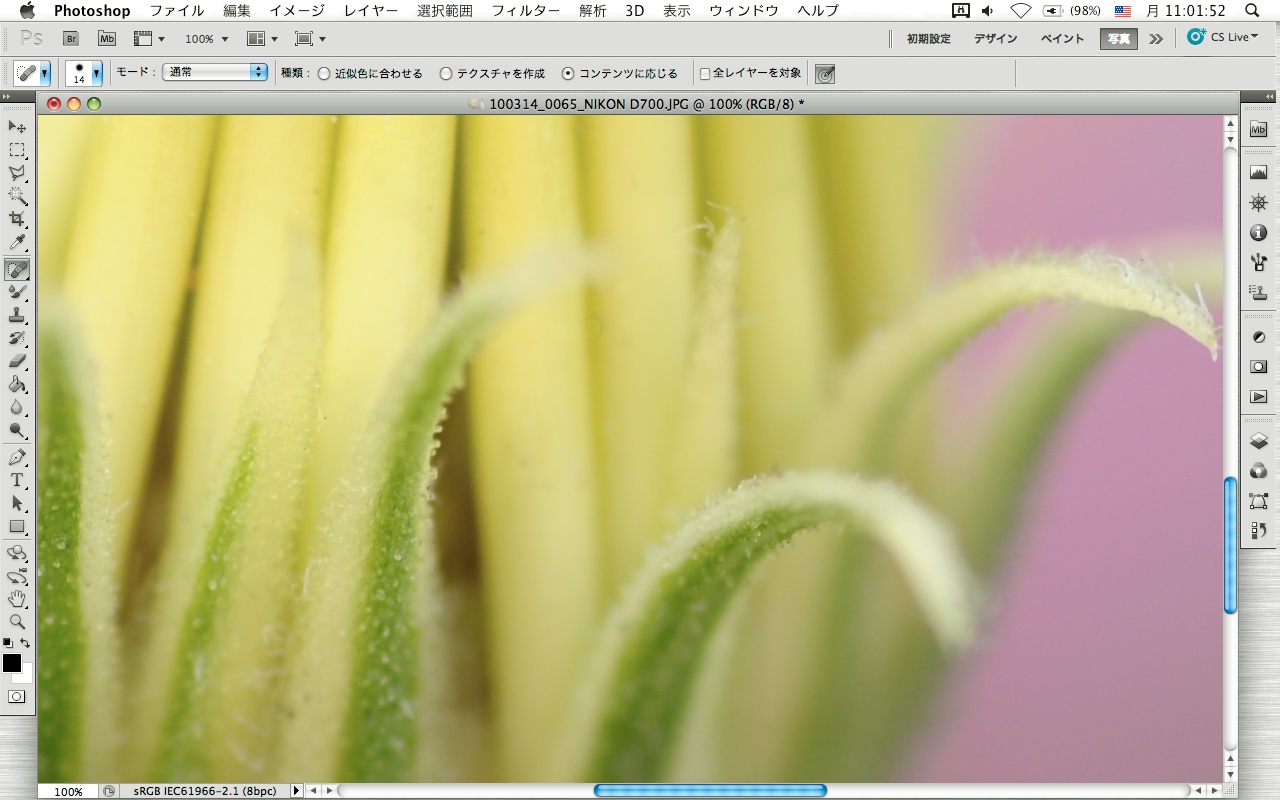Switch to the ペイント workspace
This screenshot has width=1280, height=800.
tap(1062, 39)
